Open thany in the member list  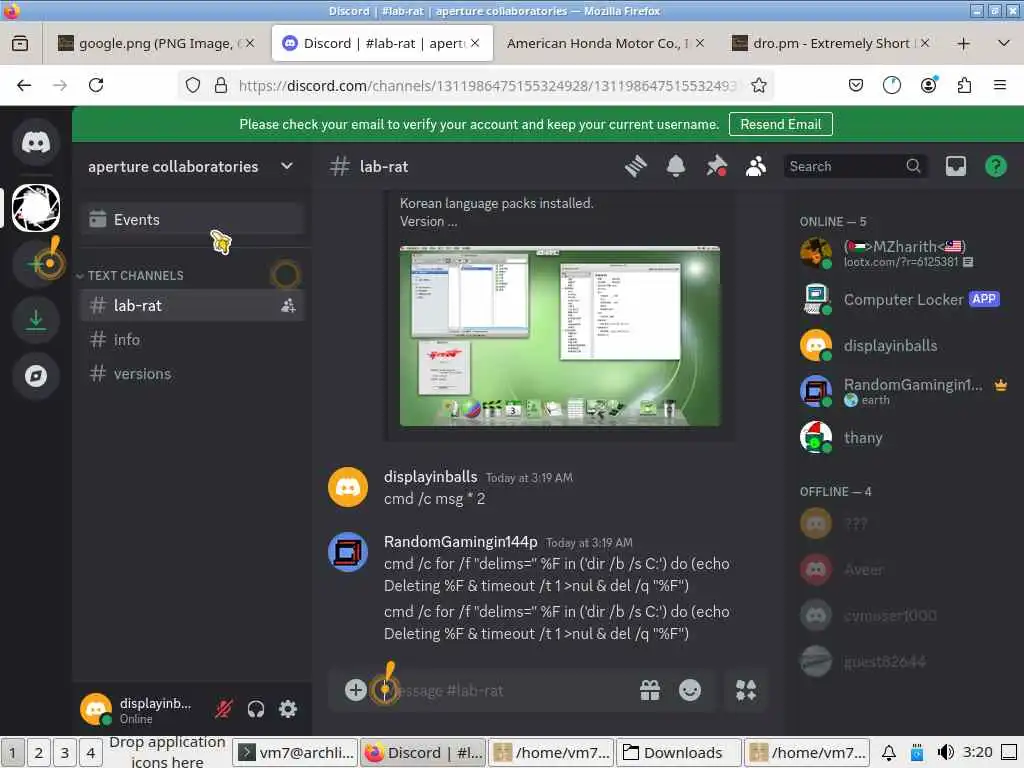(904, 438)
